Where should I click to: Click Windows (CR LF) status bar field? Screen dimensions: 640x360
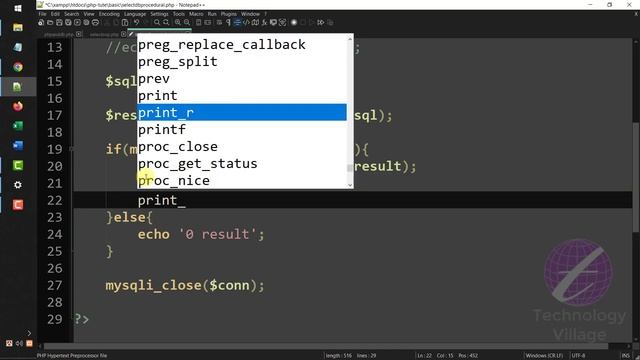(544, 356)
